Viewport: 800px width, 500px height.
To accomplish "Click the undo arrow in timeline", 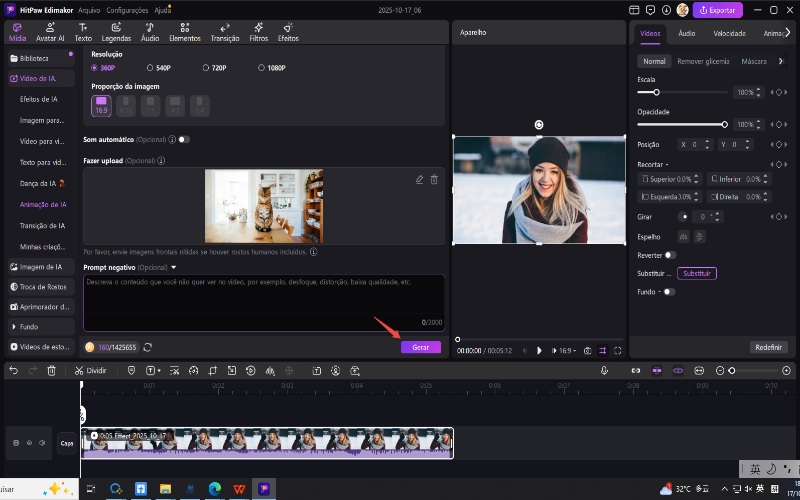I will point(13,370).
